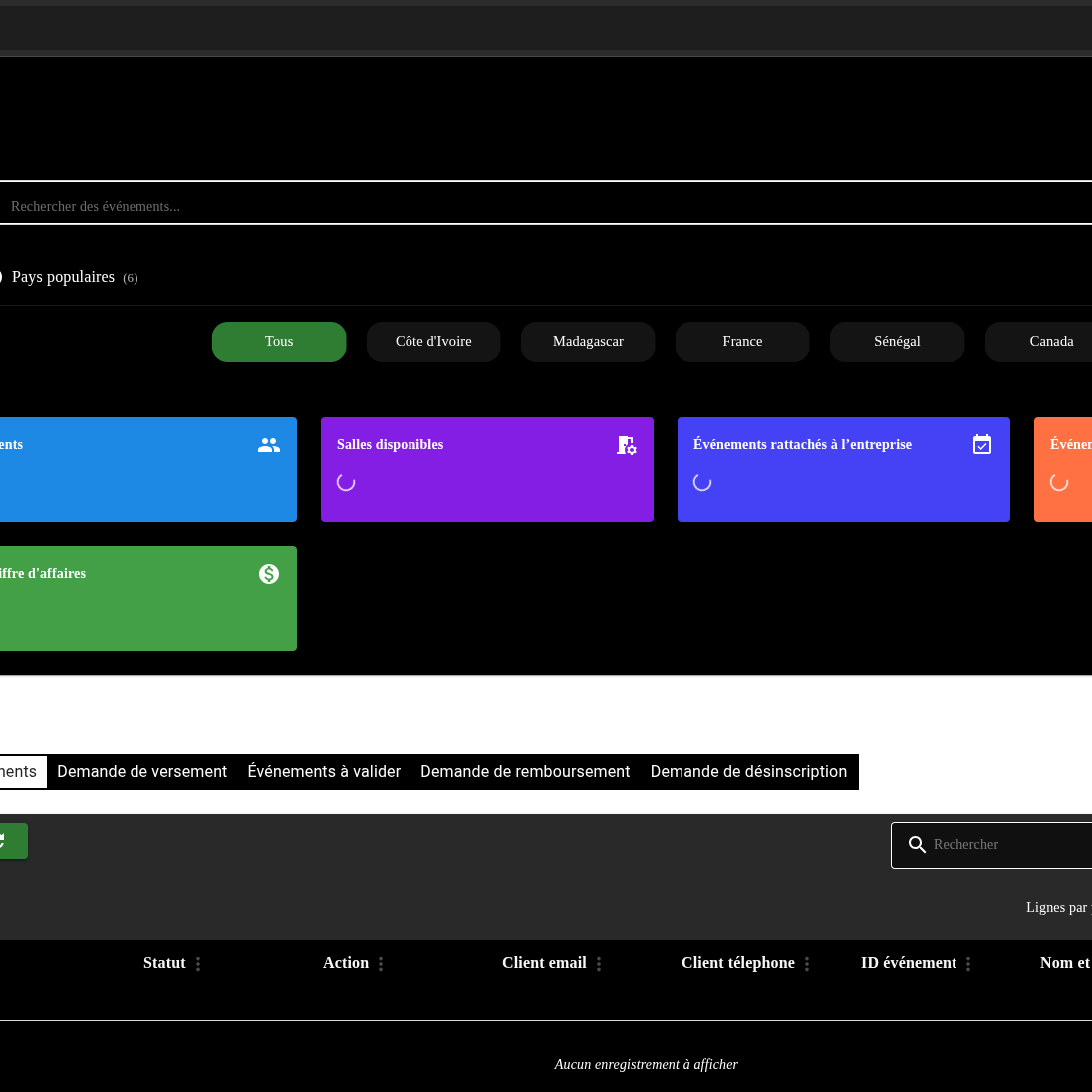Click the room settings icon on Salles disponibles
This screenshot has height=1092, width=1092.
click(626, 445)
